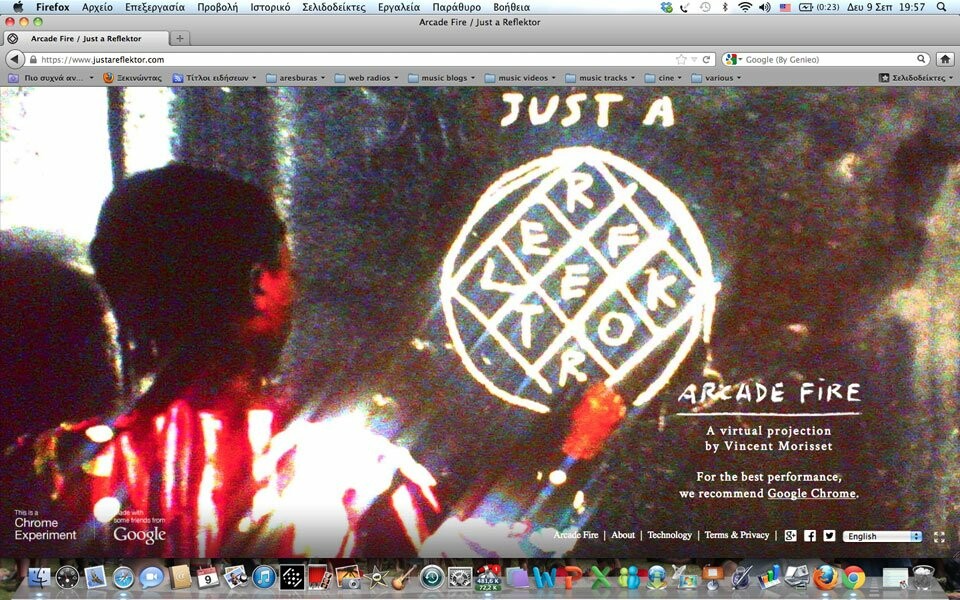Screen dimensions: 960x600
Task: Share the page via the Twitter icon
Action: [829, 536]
